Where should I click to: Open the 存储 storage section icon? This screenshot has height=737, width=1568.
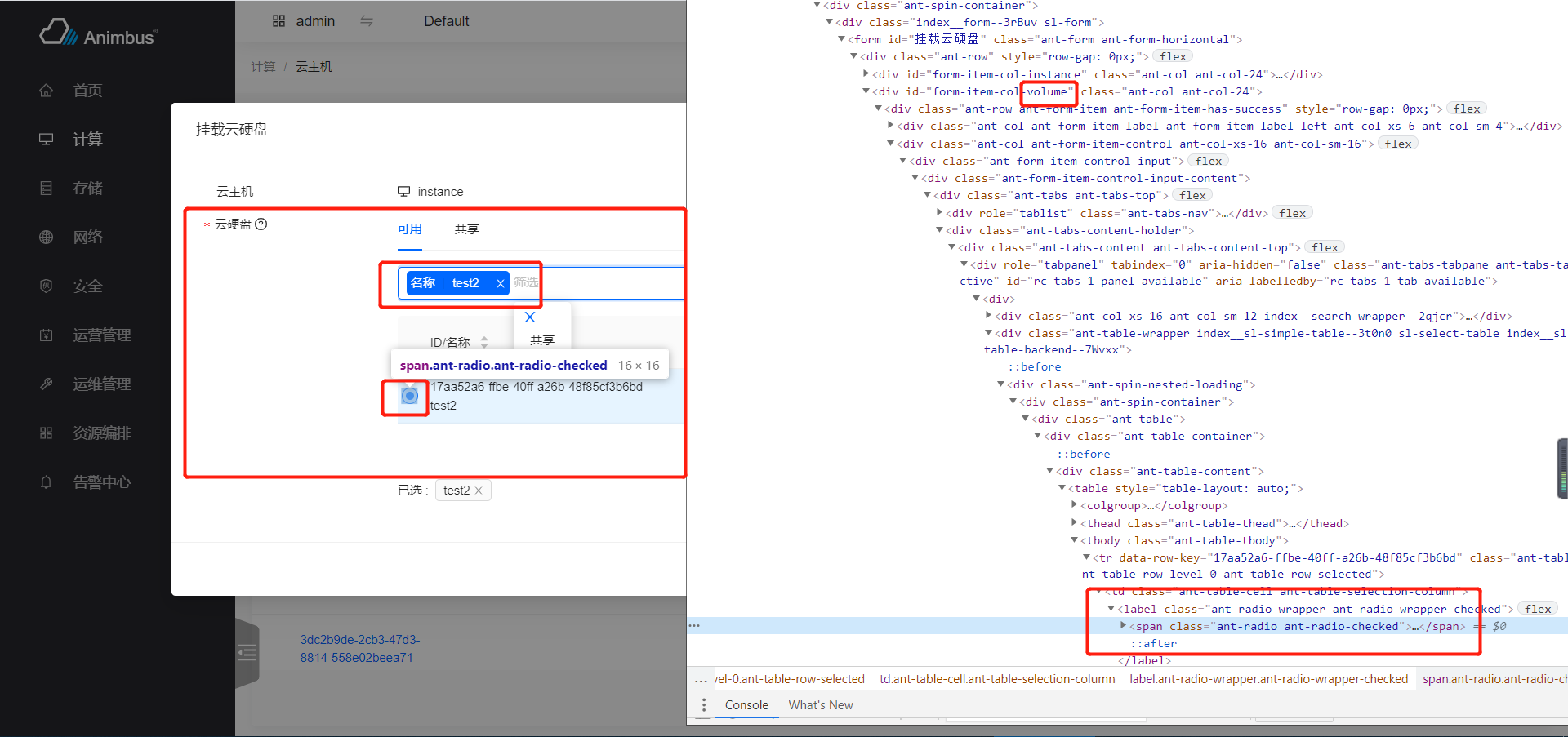click(47, 188)
